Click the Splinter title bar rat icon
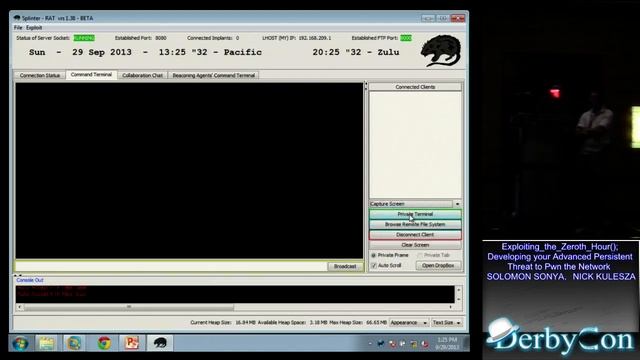This screenshot has height=360, width=640. coord(17,18)
